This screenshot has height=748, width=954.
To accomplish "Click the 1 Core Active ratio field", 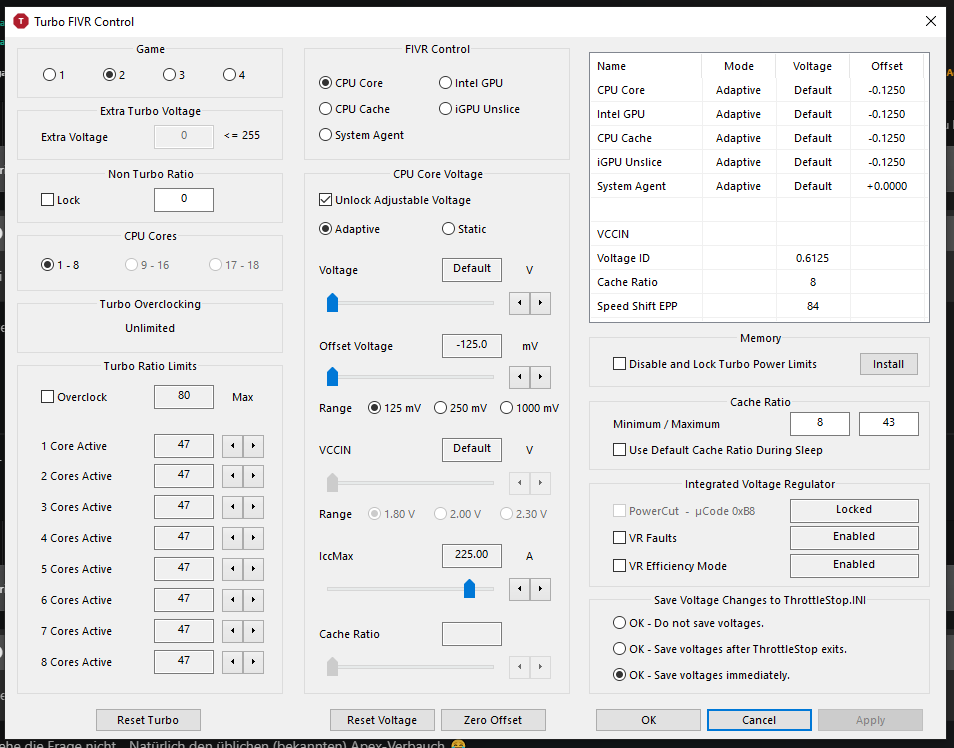I will pos(184,446).
